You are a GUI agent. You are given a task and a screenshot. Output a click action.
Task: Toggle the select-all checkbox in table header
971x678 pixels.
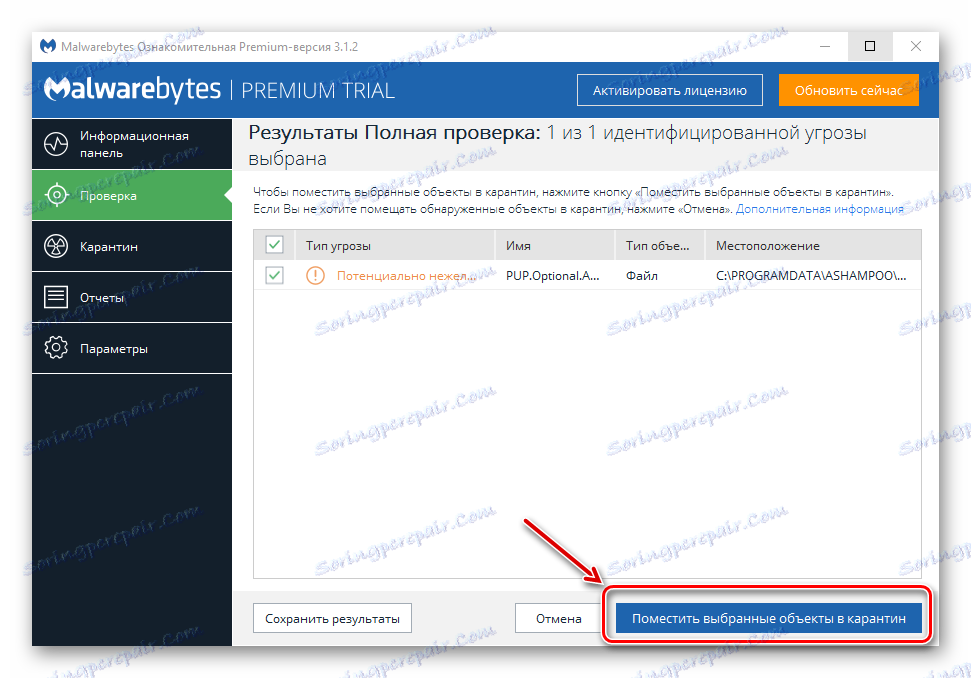pyautogui.click(x=274, y=245)
